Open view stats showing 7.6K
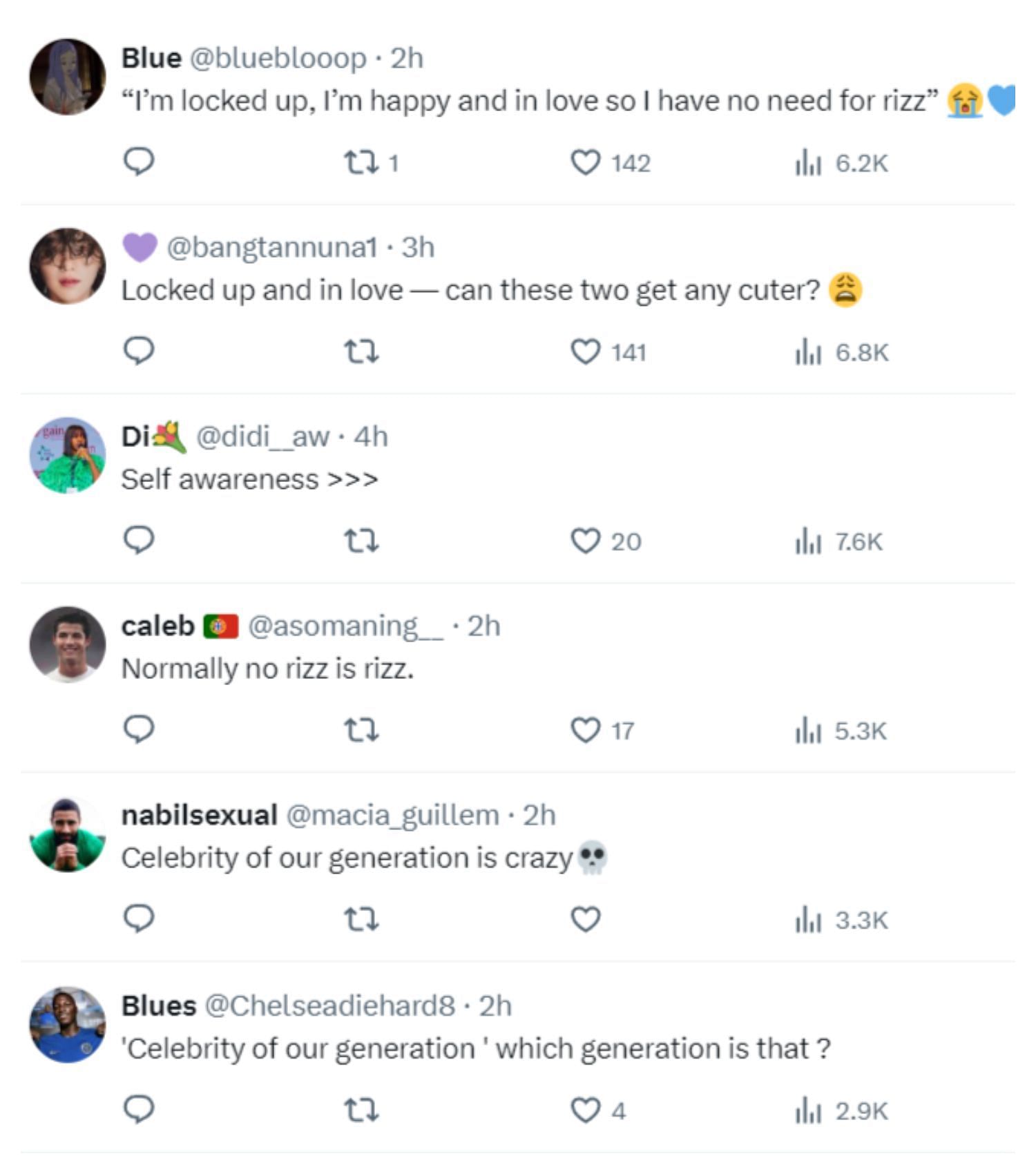 [x=838, y=542]
